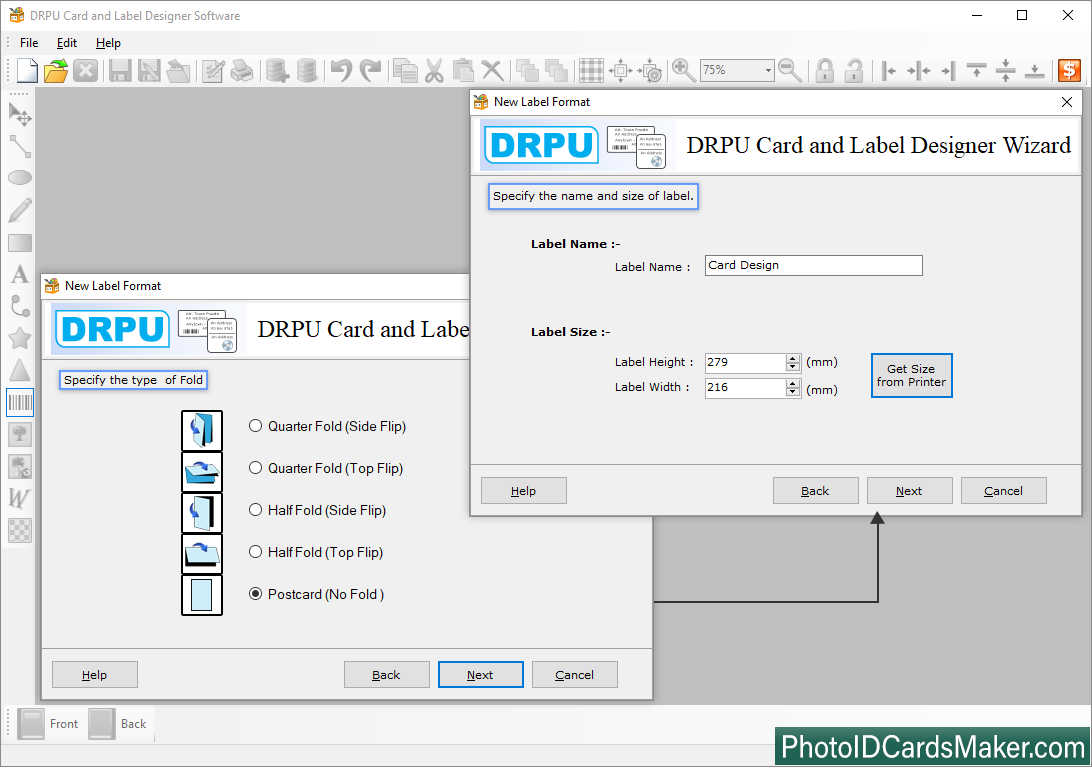Select Postcard (No Fold) radio button
Image resolution: width=1092 pixels, height=767 pixels.
point(256,594)
